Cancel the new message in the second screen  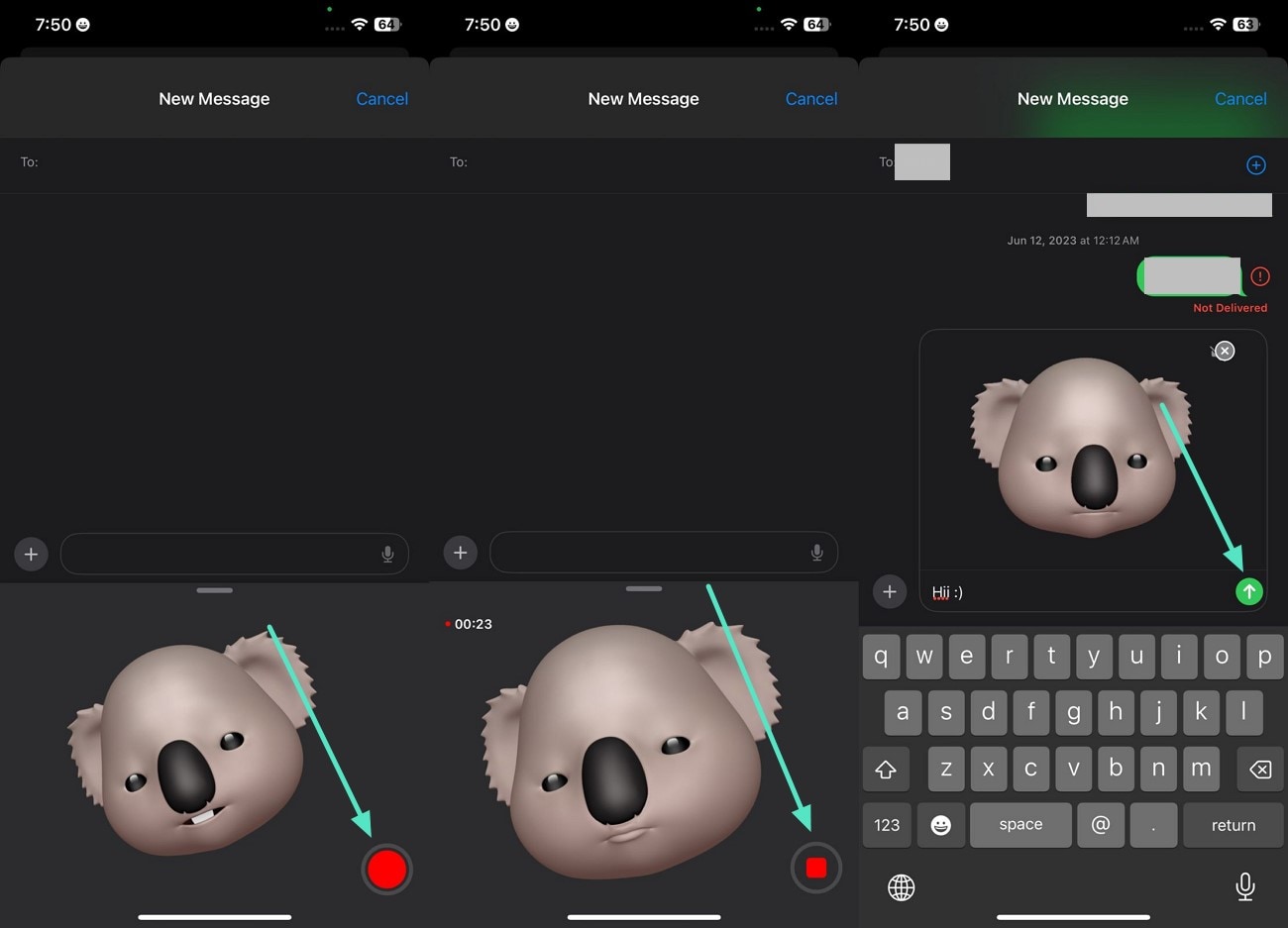tap(811, 99)
